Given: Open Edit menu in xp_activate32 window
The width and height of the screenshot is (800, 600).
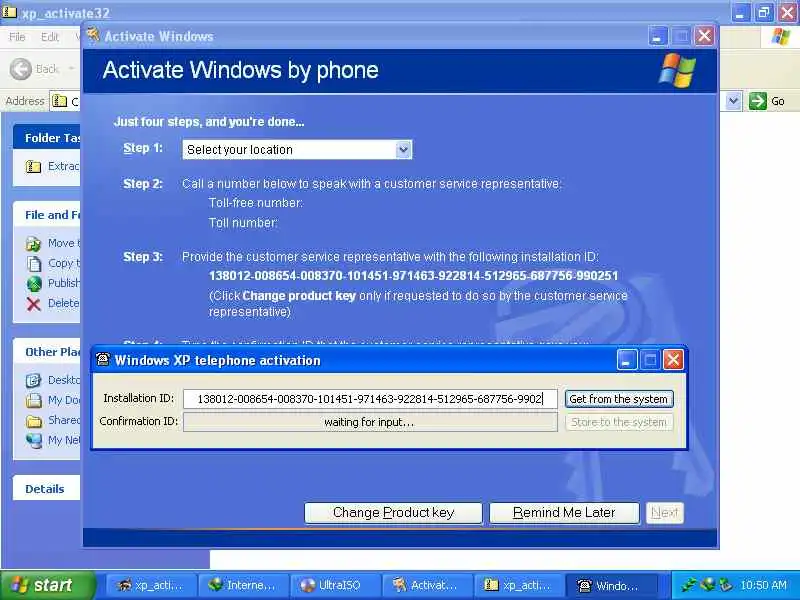Looking at the screenshot, I should point(49,37).
